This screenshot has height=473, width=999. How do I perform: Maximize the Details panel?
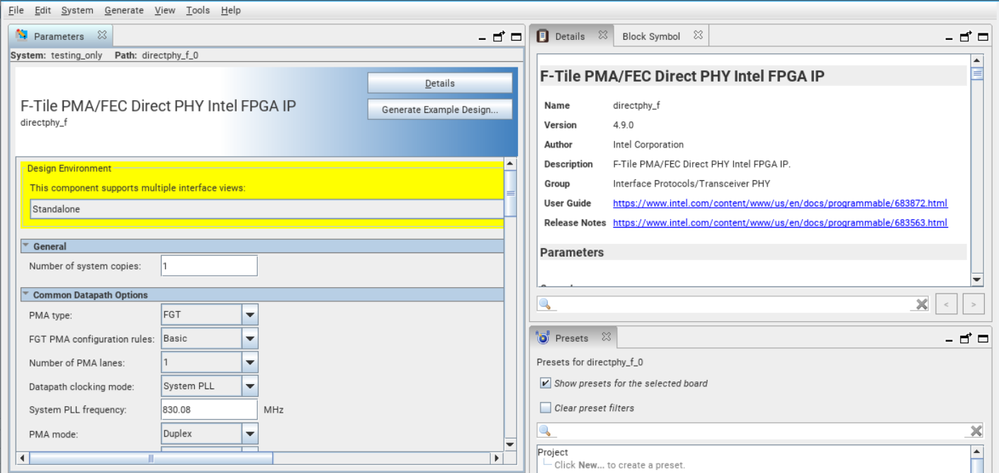[x=983, y=37]
